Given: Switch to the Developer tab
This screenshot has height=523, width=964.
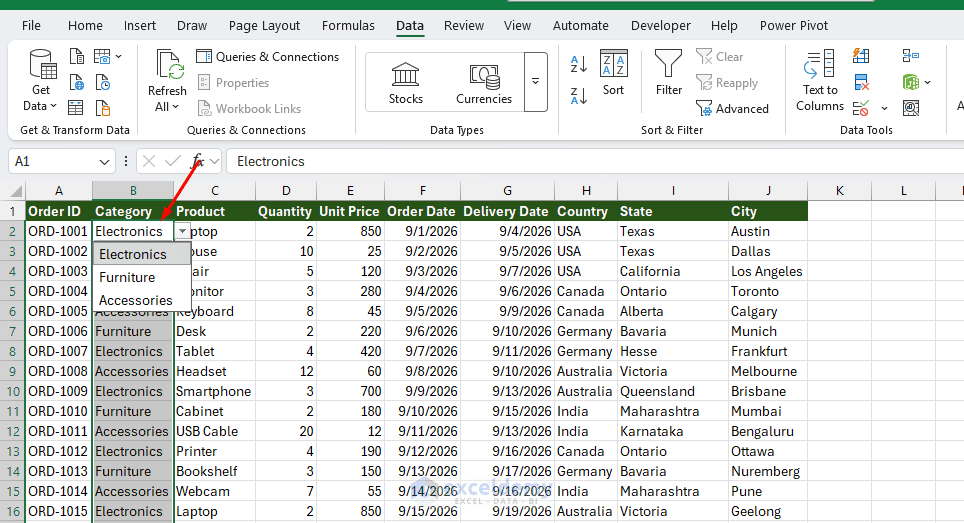Looking at the screenshot, I should [x=660, y=26].
